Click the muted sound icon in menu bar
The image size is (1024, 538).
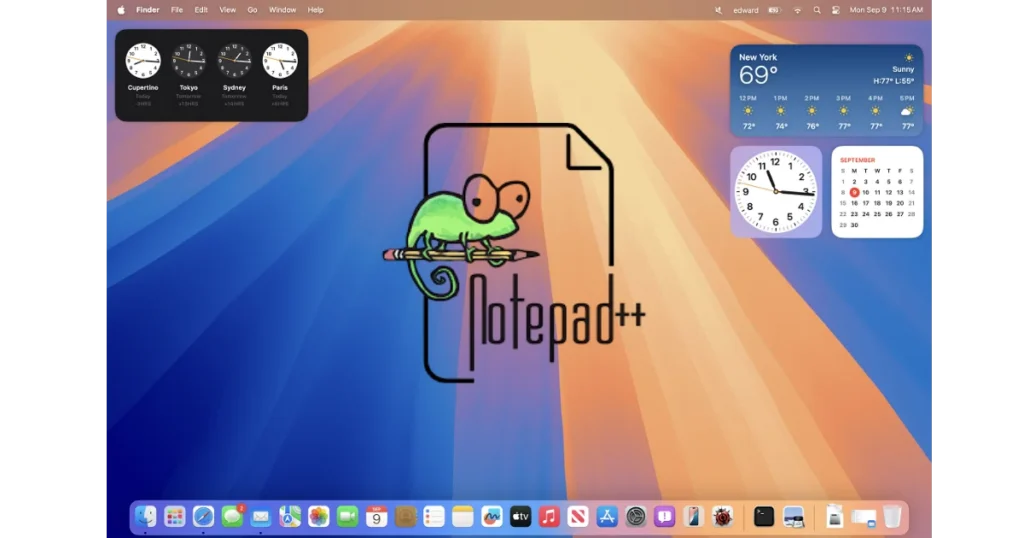click(x=718, y=10)
